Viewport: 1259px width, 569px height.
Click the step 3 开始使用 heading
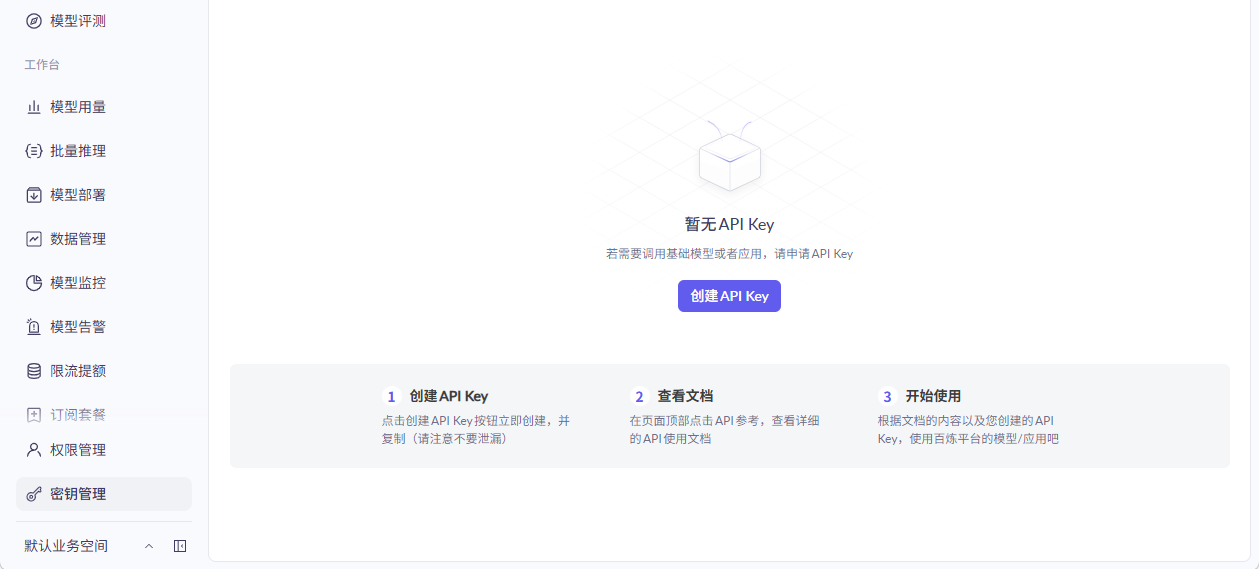[933, 396]
